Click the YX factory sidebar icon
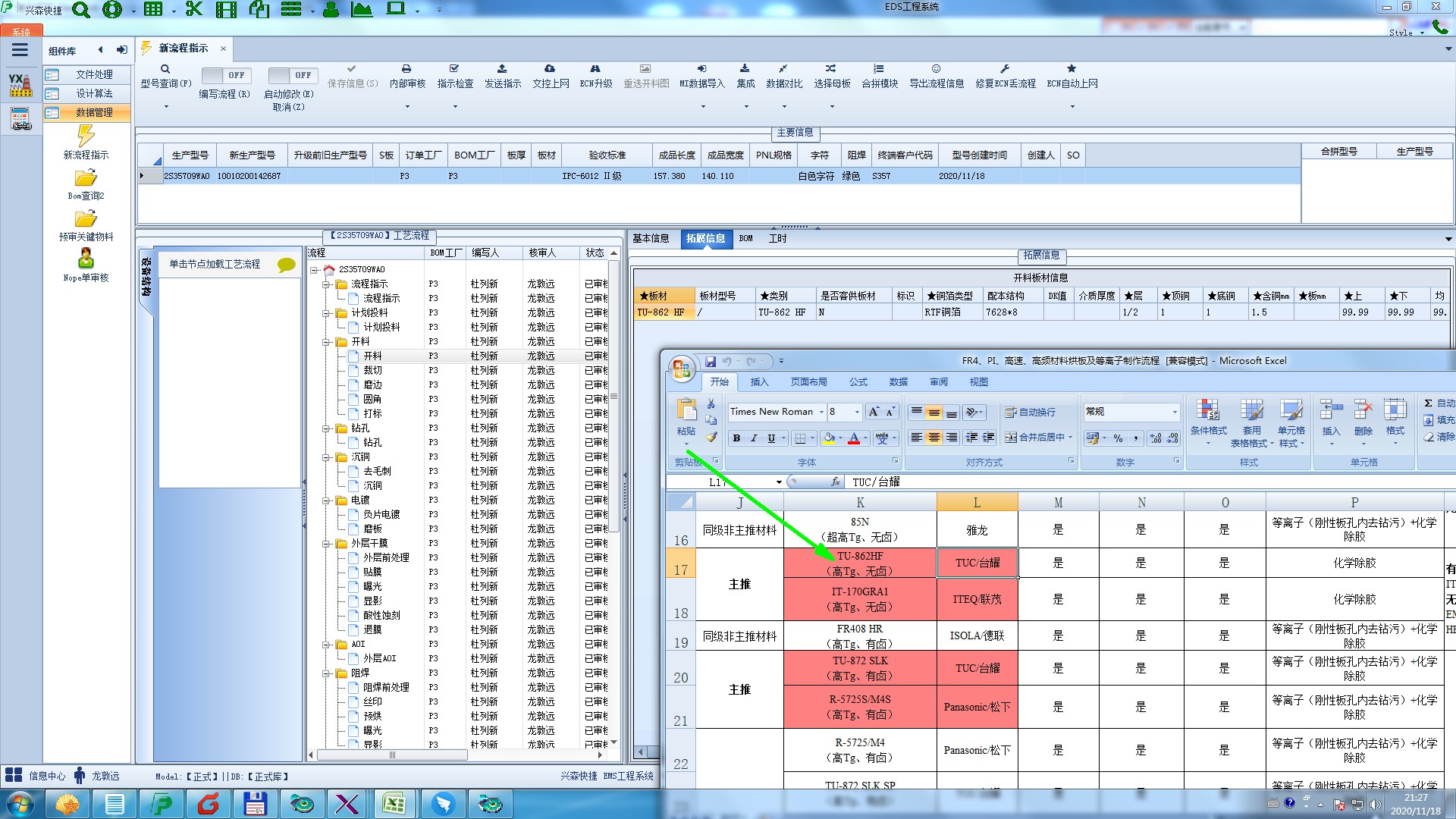 (20, 85)
